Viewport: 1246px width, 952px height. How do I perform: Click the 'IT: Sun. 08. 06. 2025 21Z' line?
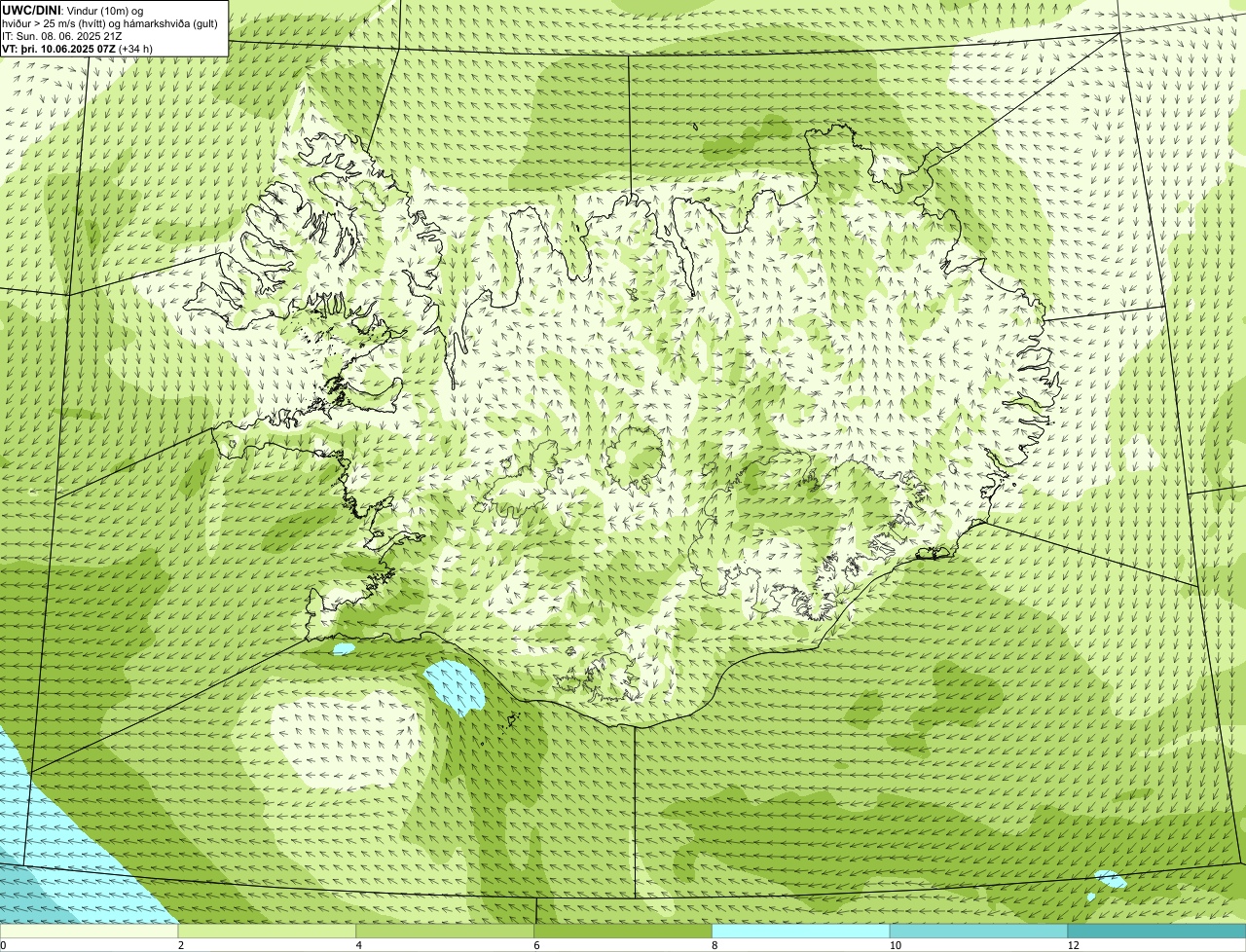pyautogui.click(x=62, y=36)
